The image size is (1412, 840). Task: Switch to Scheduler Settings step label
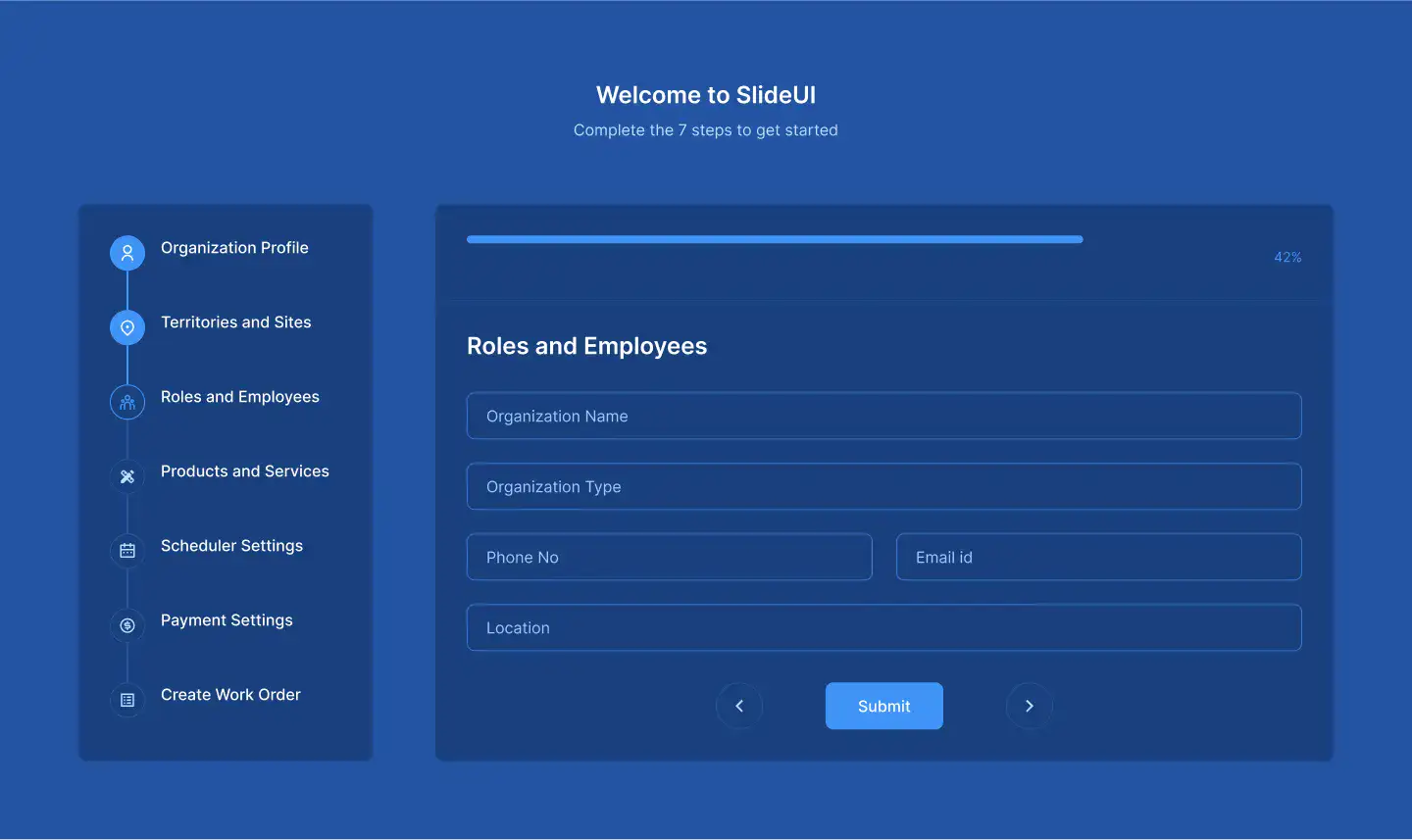coord(231,546)
